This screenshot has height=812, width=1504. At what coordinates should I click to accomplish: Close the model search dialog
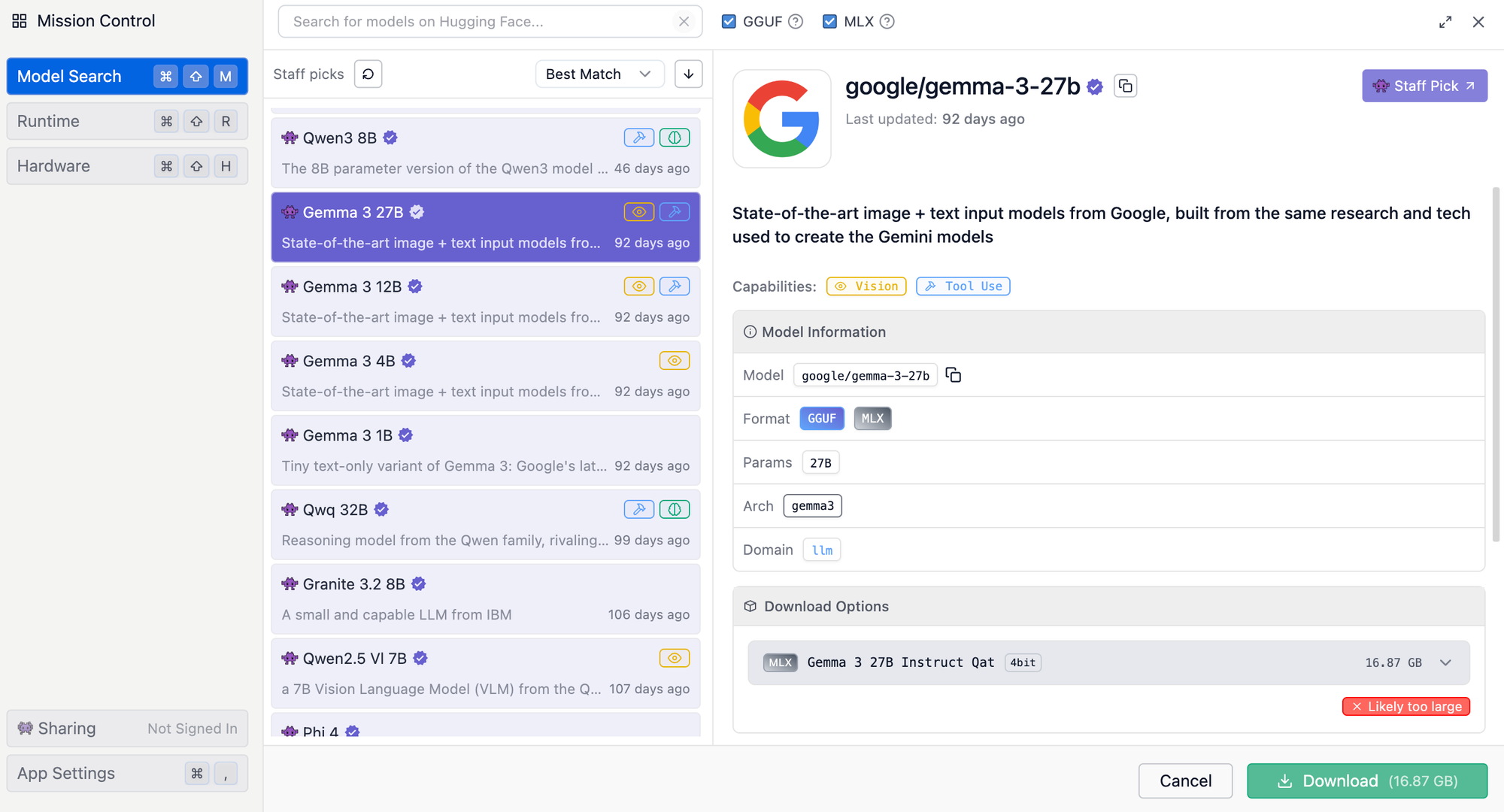tap(1478, 22)
